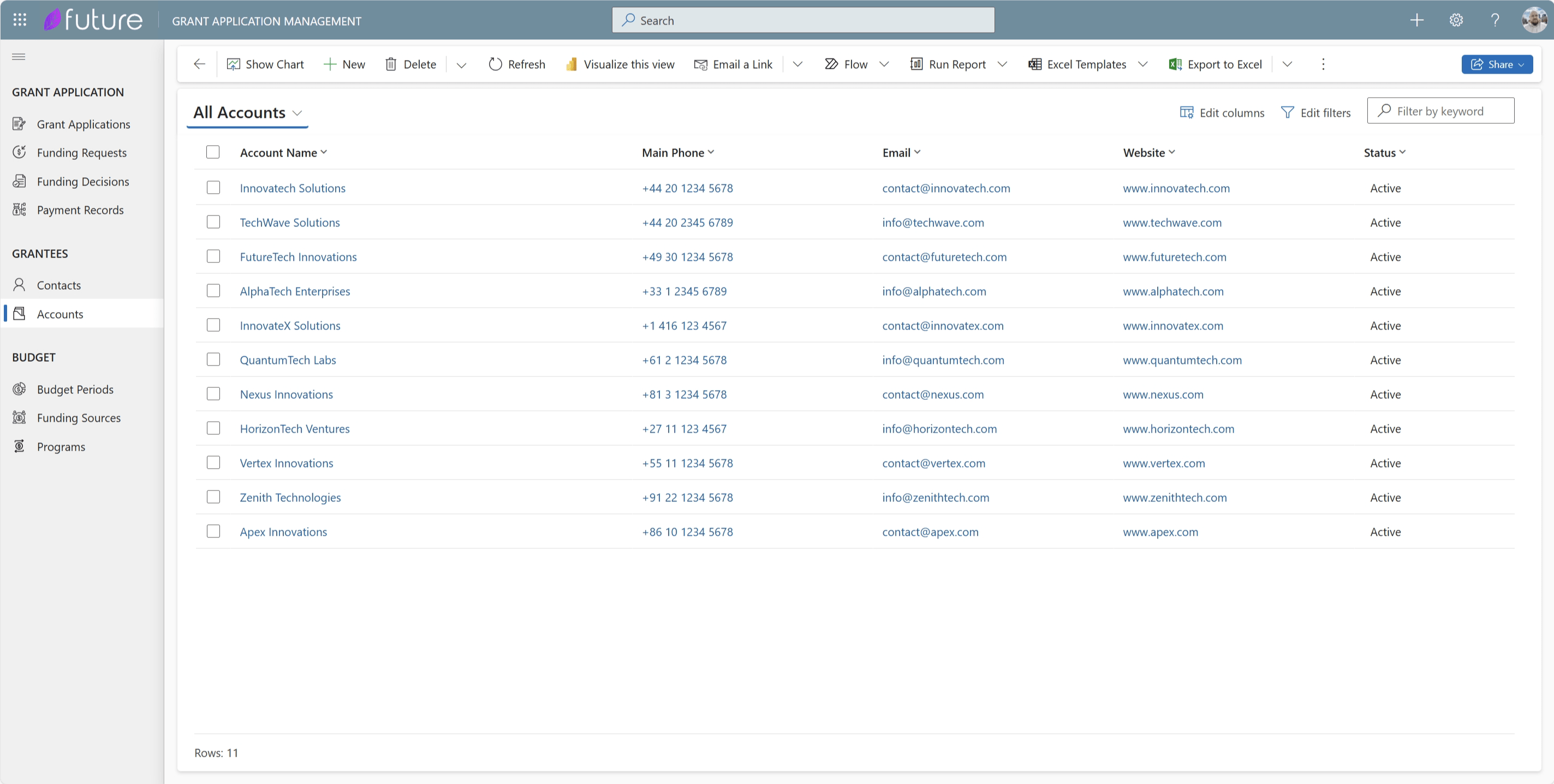This screenshot has width=1554, height=784.
Task: Open the Flow dropdown arrow
Action: pos(884,64)
